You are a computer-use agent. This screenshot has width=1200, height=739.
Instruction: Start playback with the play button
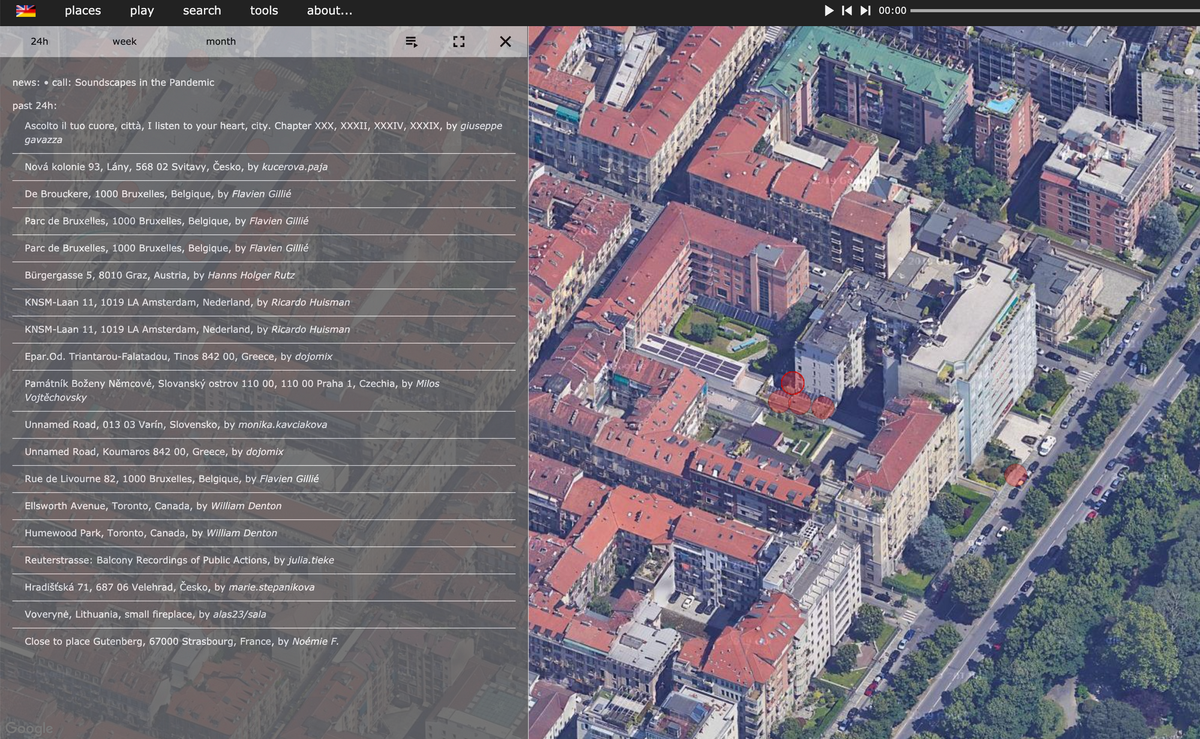coord(829,11)
